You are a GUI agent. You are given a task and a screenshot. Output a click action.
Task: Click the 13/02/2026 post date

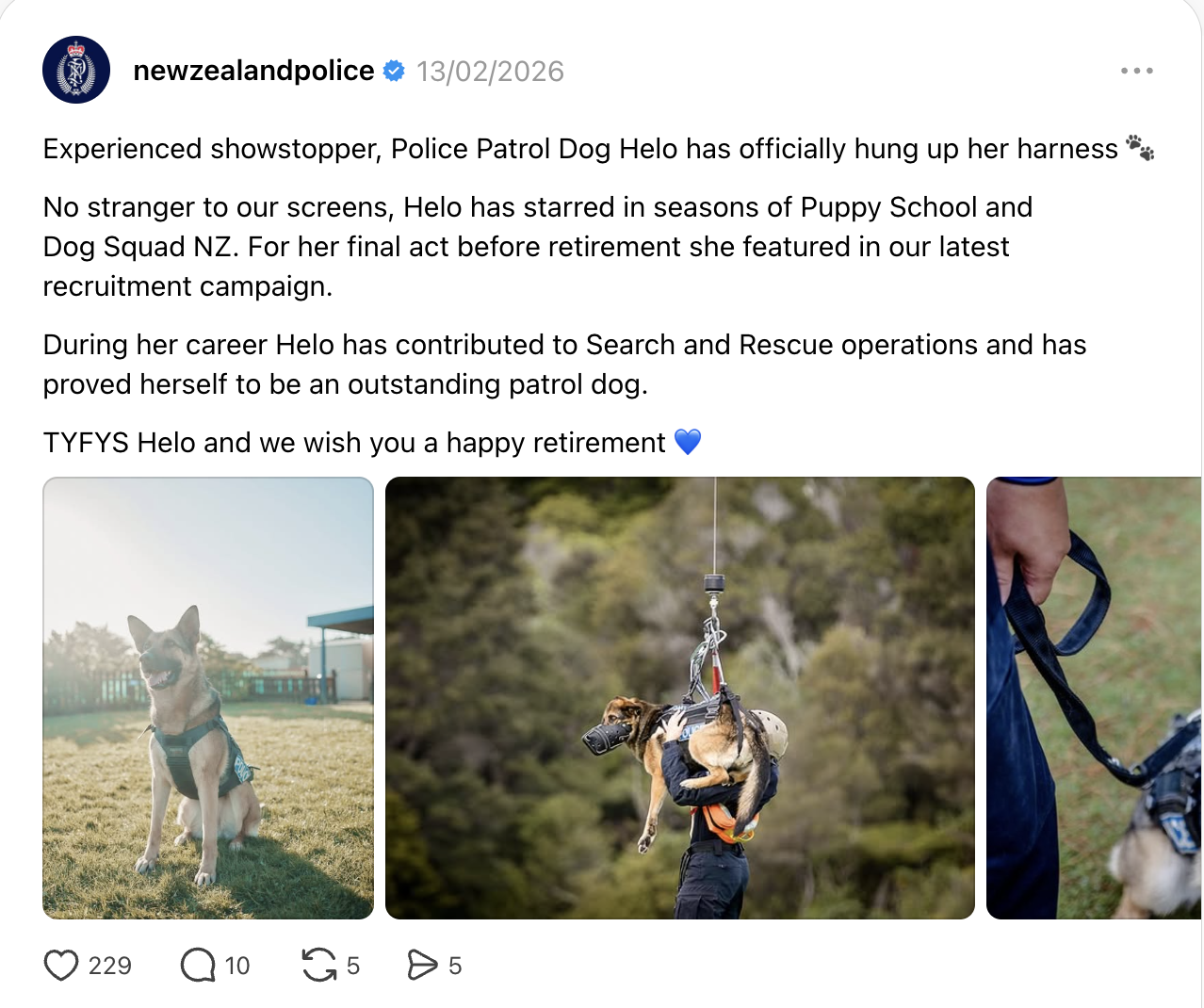[x=490, y=72]
